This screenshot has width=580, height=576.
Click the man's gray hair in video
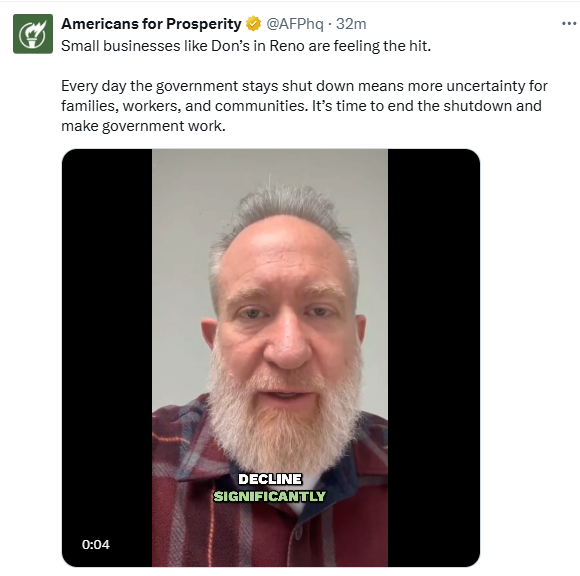click(283, 211)
